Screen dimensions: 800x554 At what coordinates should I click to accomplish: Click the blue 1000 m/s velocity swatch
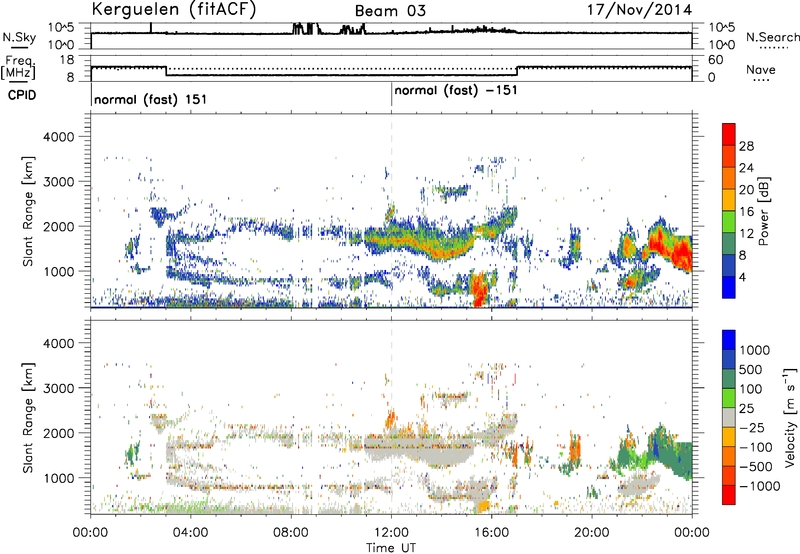pos(729,340)
